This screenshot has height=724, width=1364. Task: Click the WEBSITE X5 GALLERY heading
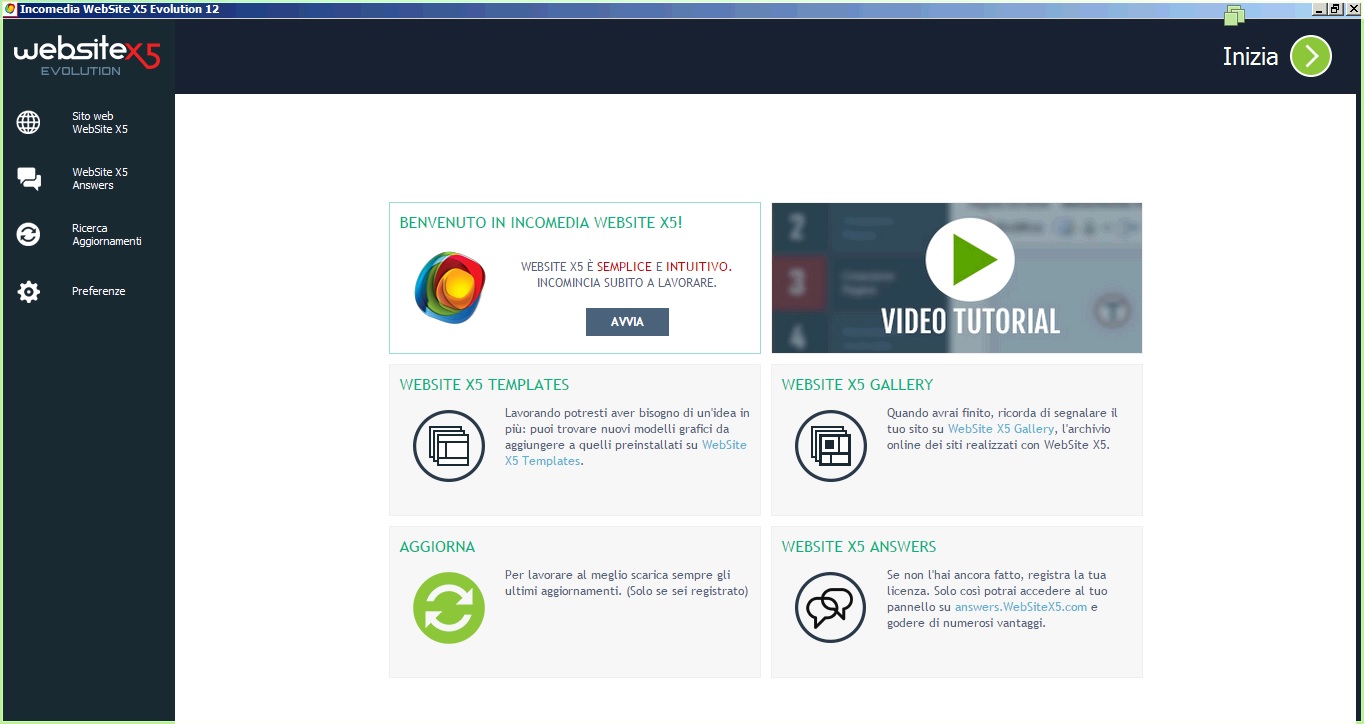coord(857,385)
